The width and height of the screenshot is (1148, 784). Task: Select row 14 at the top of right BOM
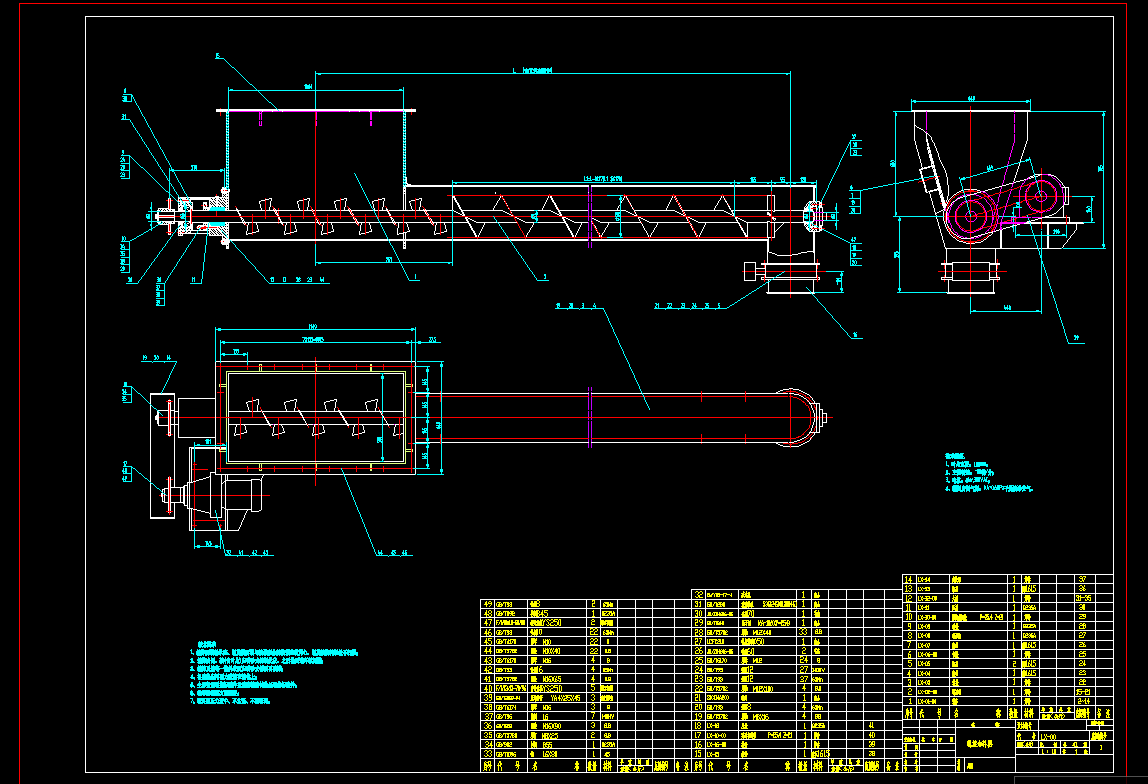(908, 577)
